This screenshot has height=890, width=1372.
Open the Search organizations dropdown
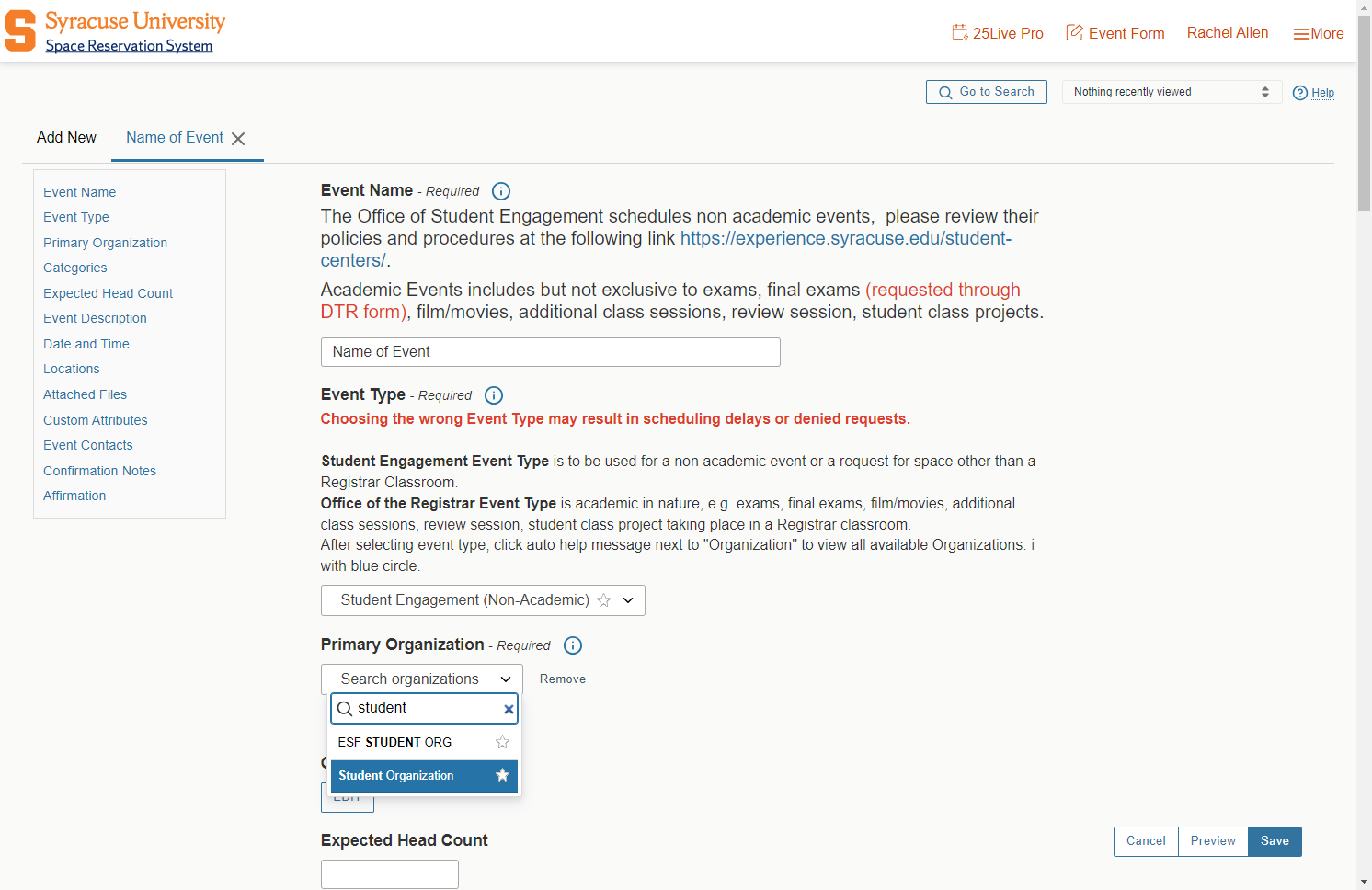tap(422, 679)
